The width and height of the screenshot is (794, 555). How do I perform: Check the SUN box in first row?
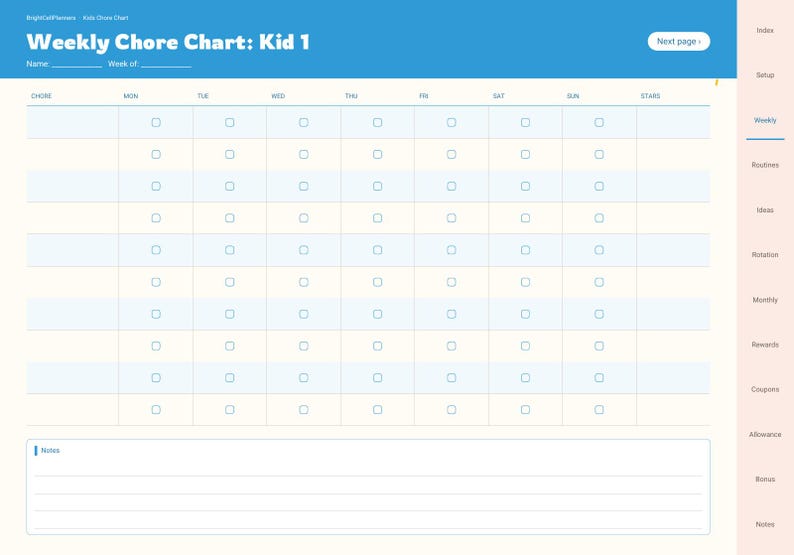[599, 123]
